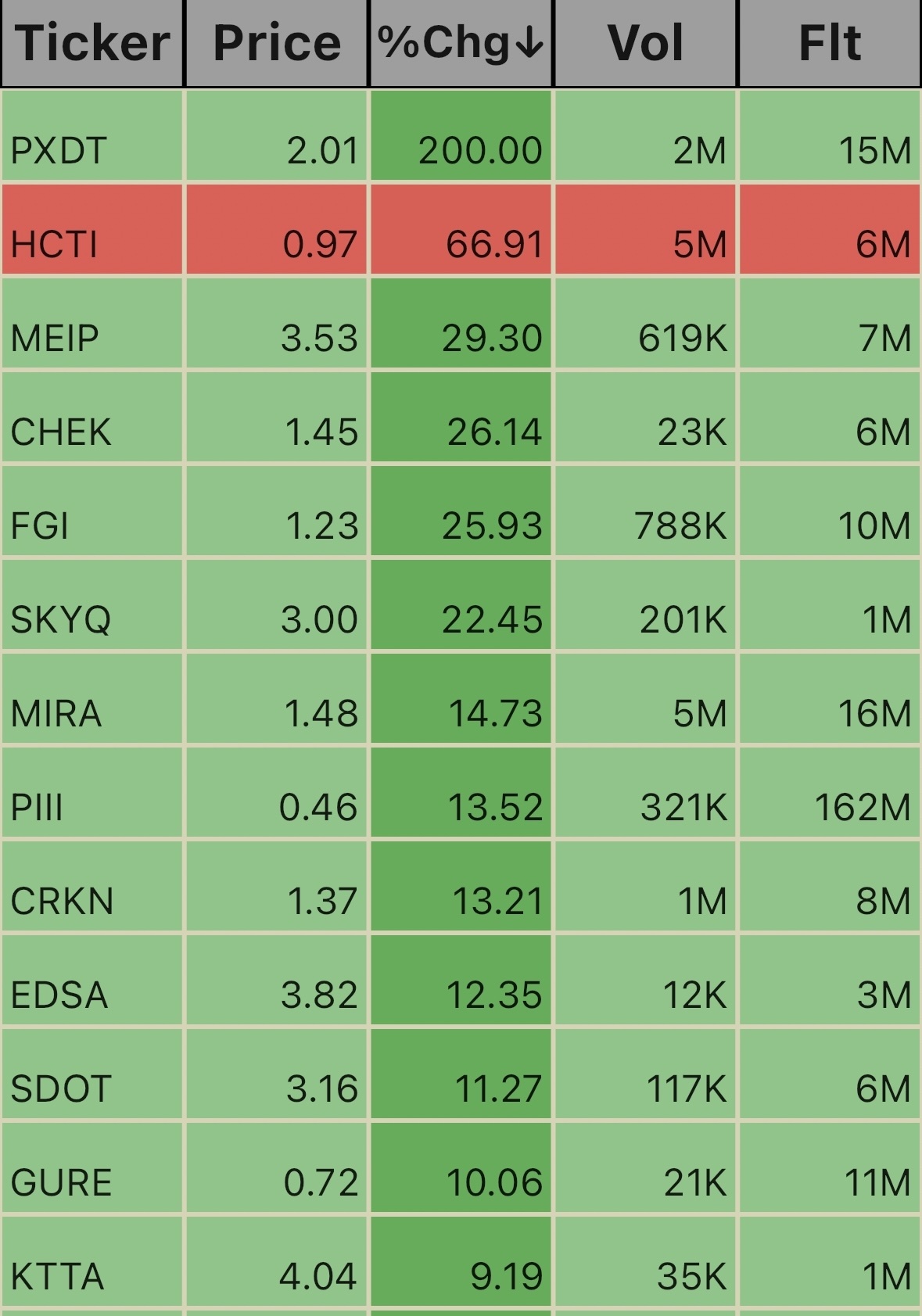Open the MIRA ticker
This screenshot has height=1316, width=922.
56,714
